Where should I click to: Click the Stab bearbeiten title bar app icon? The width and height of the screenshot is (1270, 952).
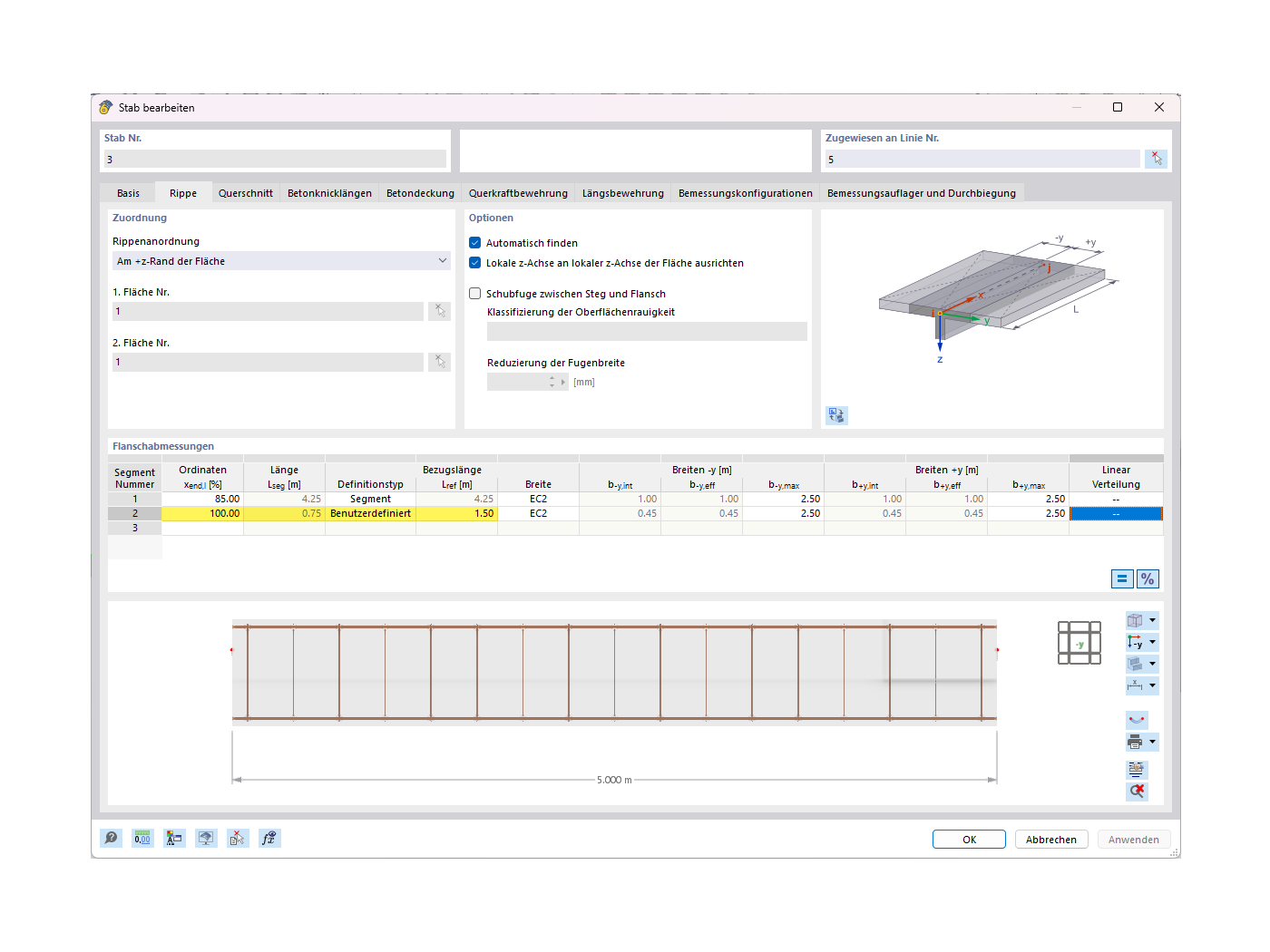tap(106, 107)
